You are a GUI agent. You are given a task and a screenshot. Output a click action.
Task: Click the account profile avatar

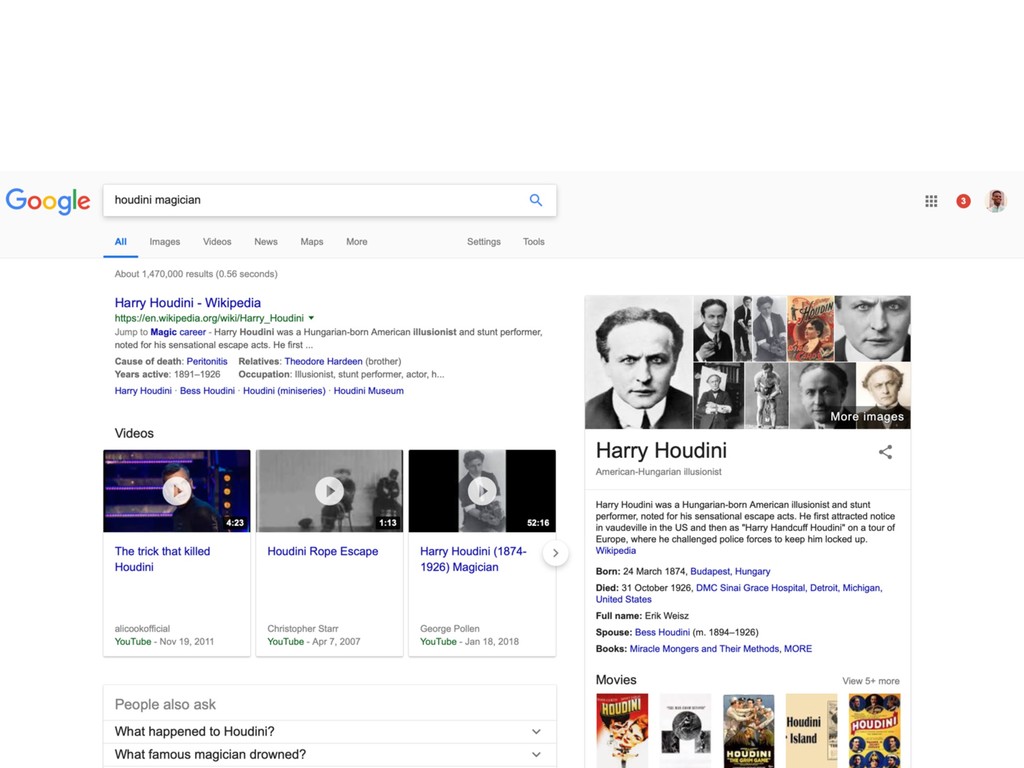coord(996,201)
